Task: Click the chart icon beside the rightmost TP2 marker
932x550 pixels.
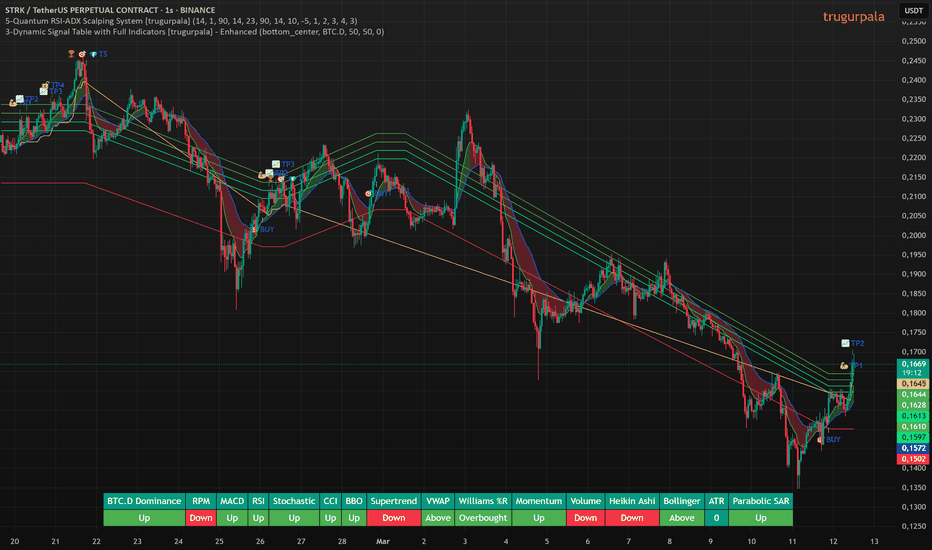Action: click(x=845, y=343)
